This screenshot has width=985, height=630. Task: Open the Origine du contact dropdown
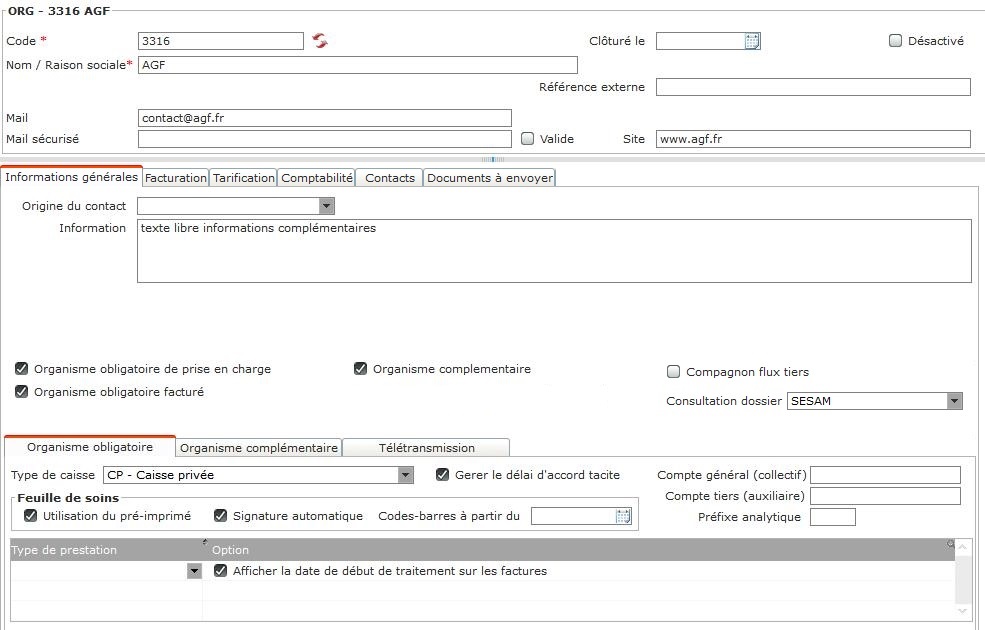[326, 206]
